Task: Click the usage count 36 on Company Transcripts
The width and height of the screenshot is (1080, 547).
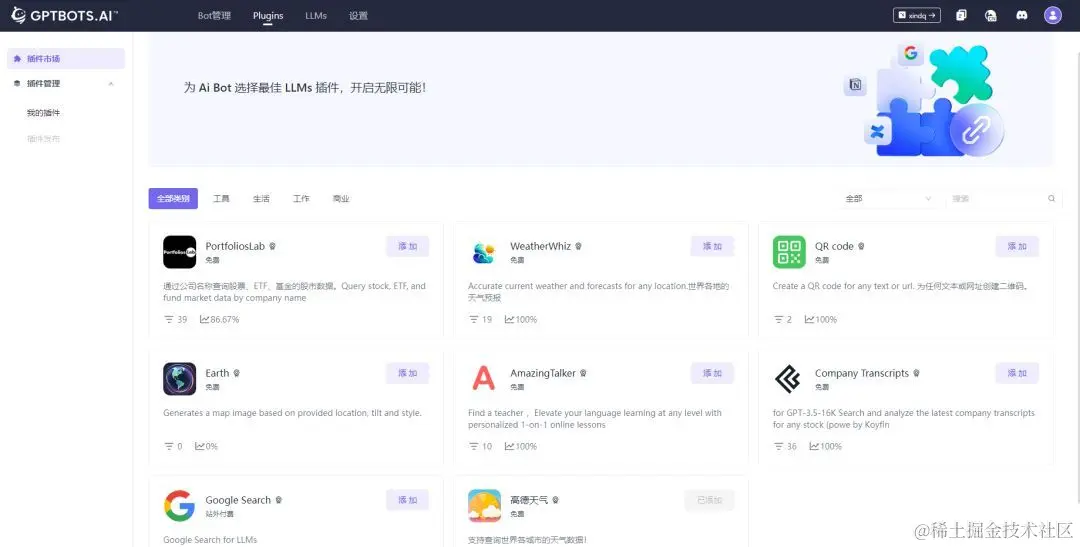Action: [785, 446]
